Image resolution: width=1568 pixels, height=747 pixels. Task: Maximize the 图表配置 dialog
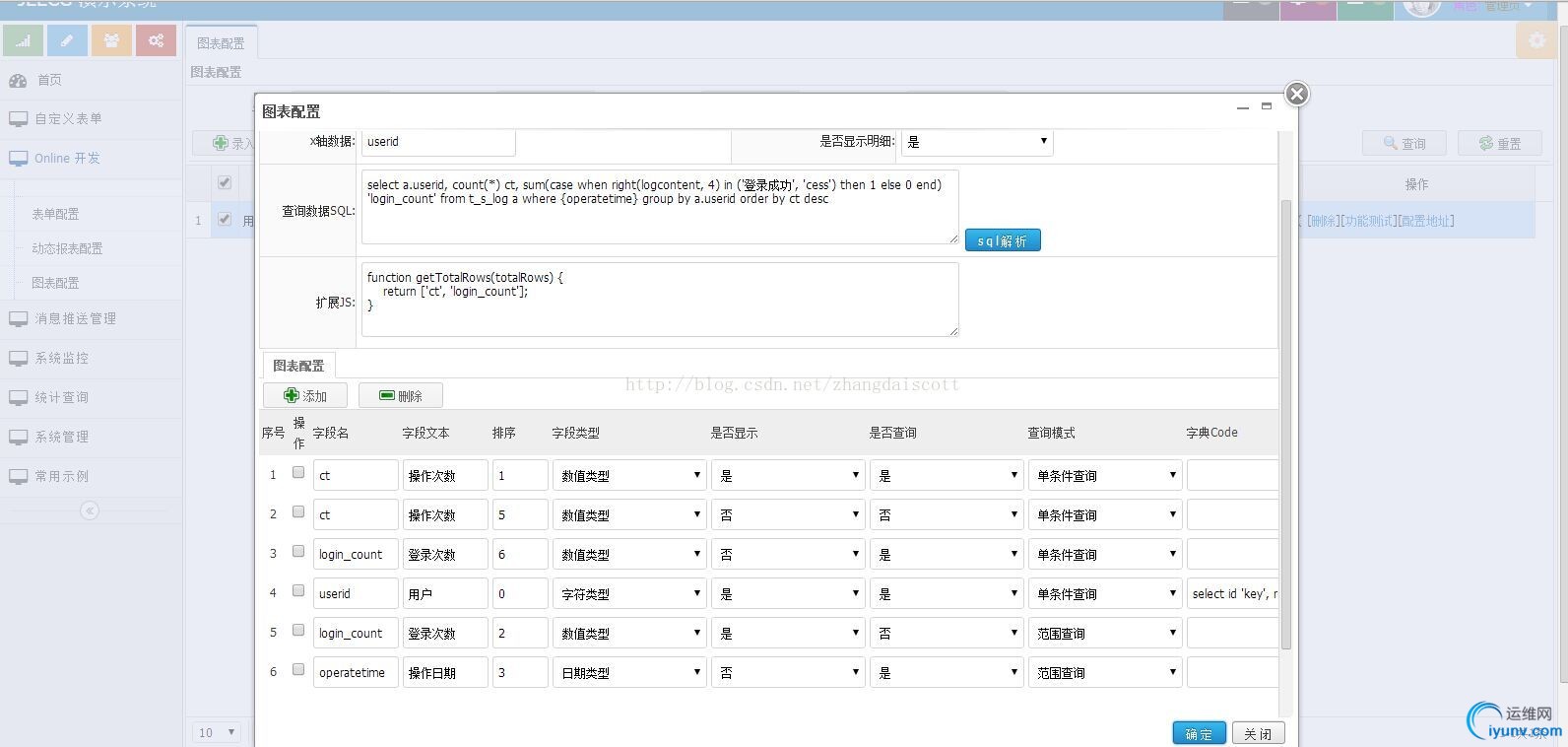click(1267, 106)
